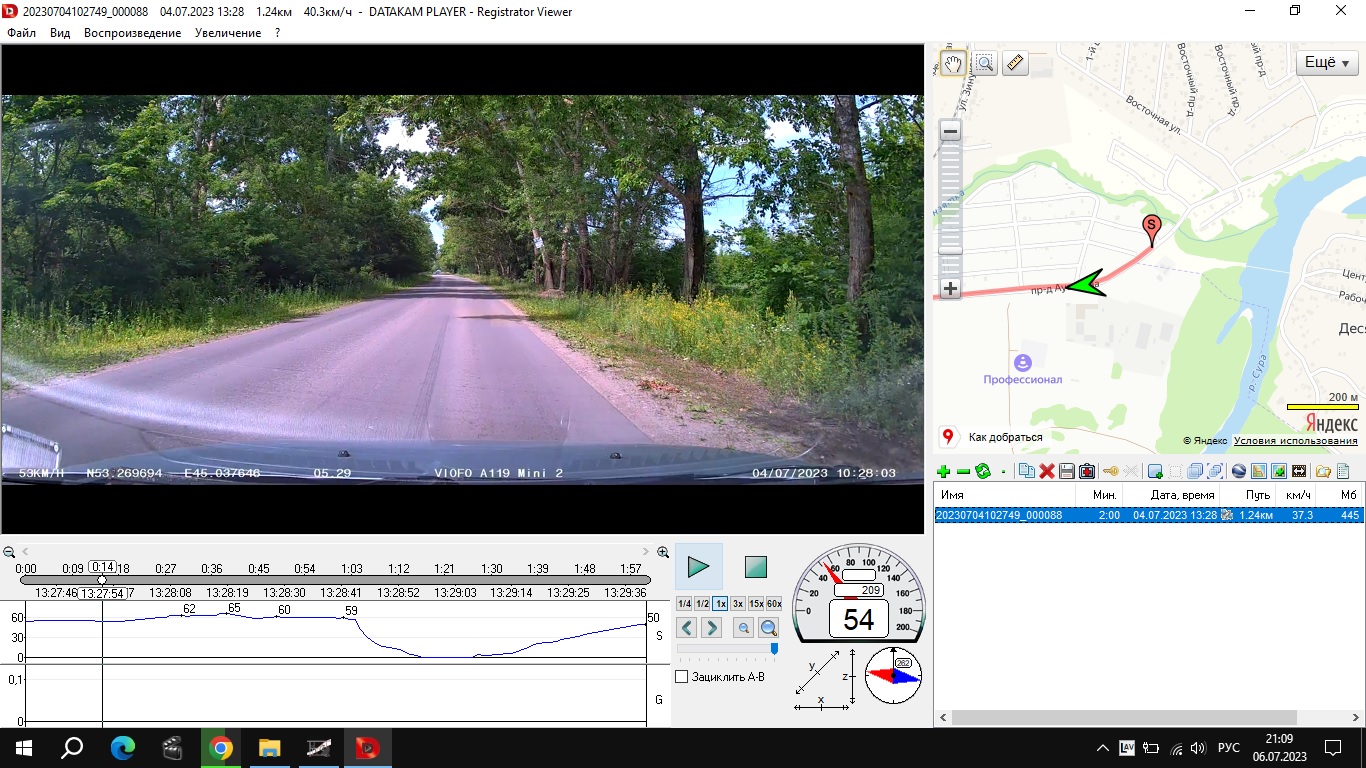Viewport: 1366px width, 768px height.
Task: Select the map ruler measurement tool
Action: (1015, 64)
